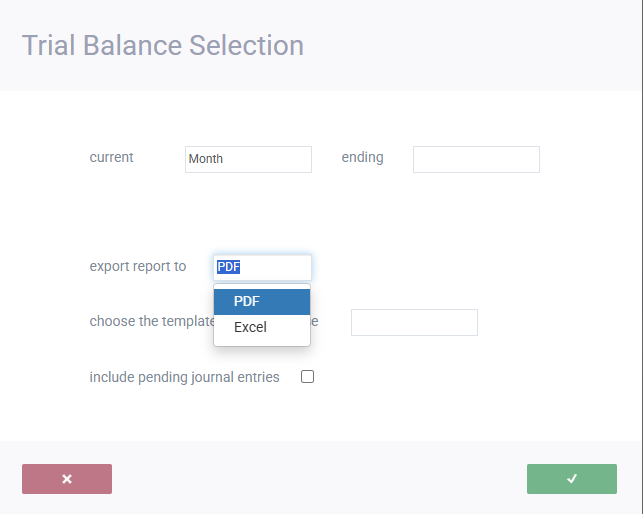Click the highlighted PDF text in field
The width and height of the screenshot is (643, 514).
228,267
